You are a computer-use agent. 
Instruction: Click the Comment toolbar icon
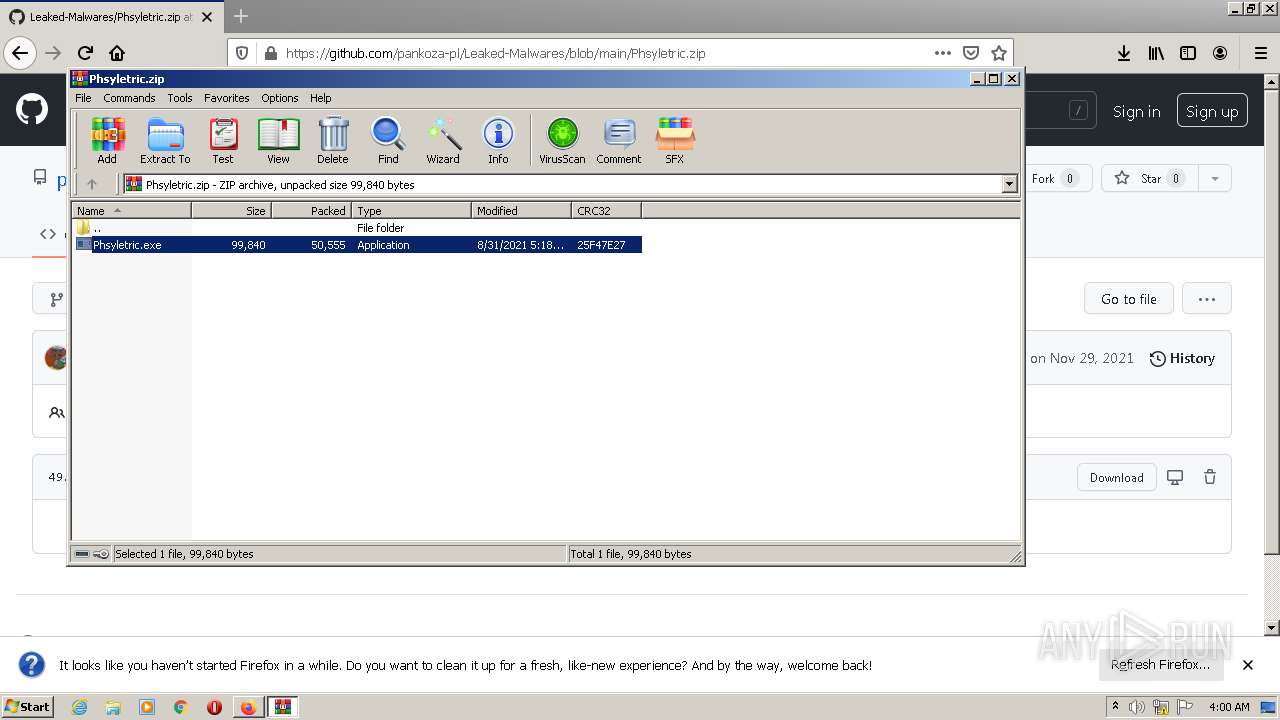[619, 140]
